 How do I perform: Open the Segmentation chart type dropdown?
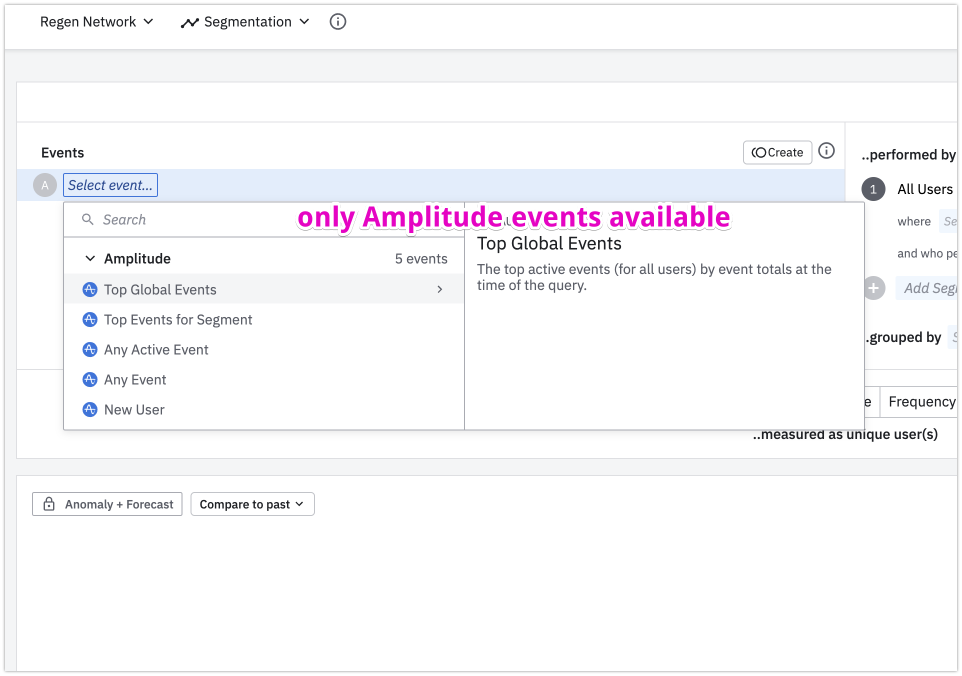245,22
